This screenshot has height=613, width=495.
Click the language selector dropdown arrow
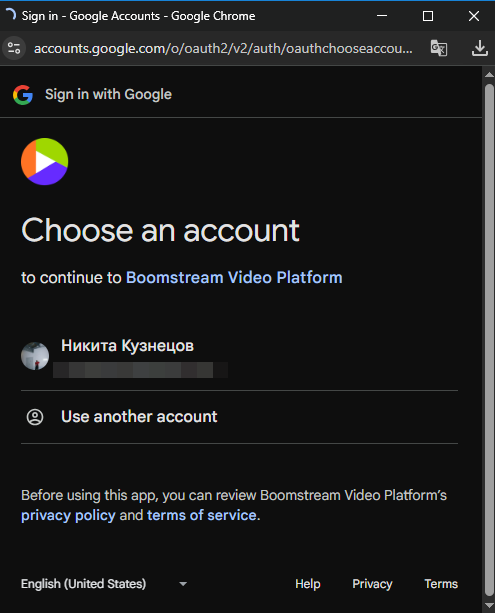(x=183, y=584)
